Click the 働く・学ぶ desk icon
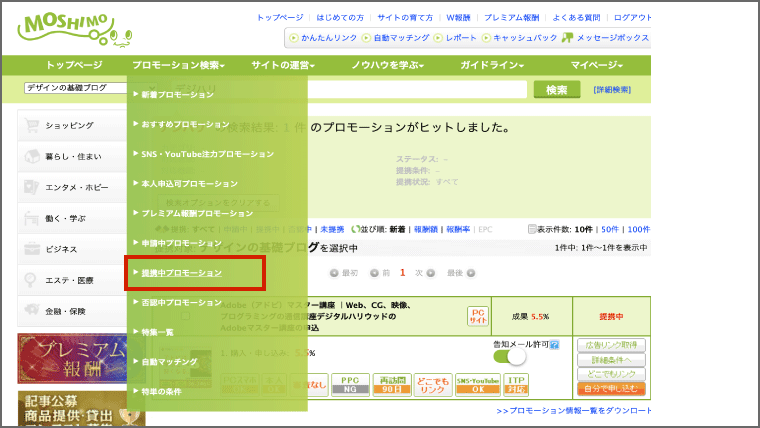Image resolution: width=760 pixels, height=428 pixels. coord(32,218)
